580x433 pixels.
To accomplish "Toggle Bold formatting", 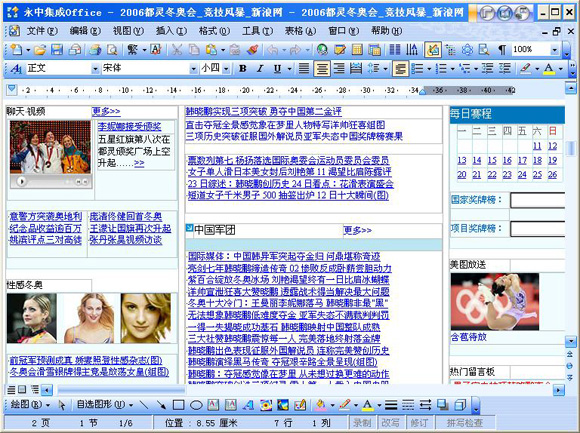I will [x=243, y=68].
